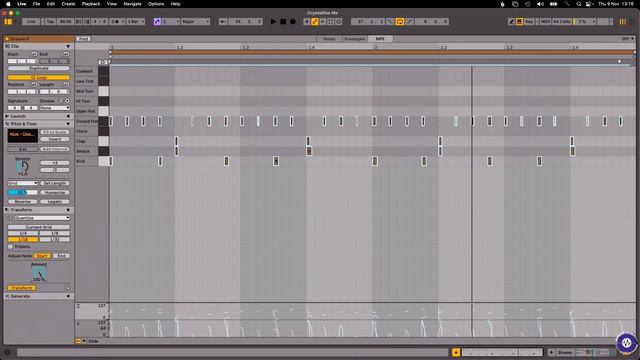Viewport: 640px width, 360px height.
Task: Select the 1/8 quantize grid
Action: point(55,233)
